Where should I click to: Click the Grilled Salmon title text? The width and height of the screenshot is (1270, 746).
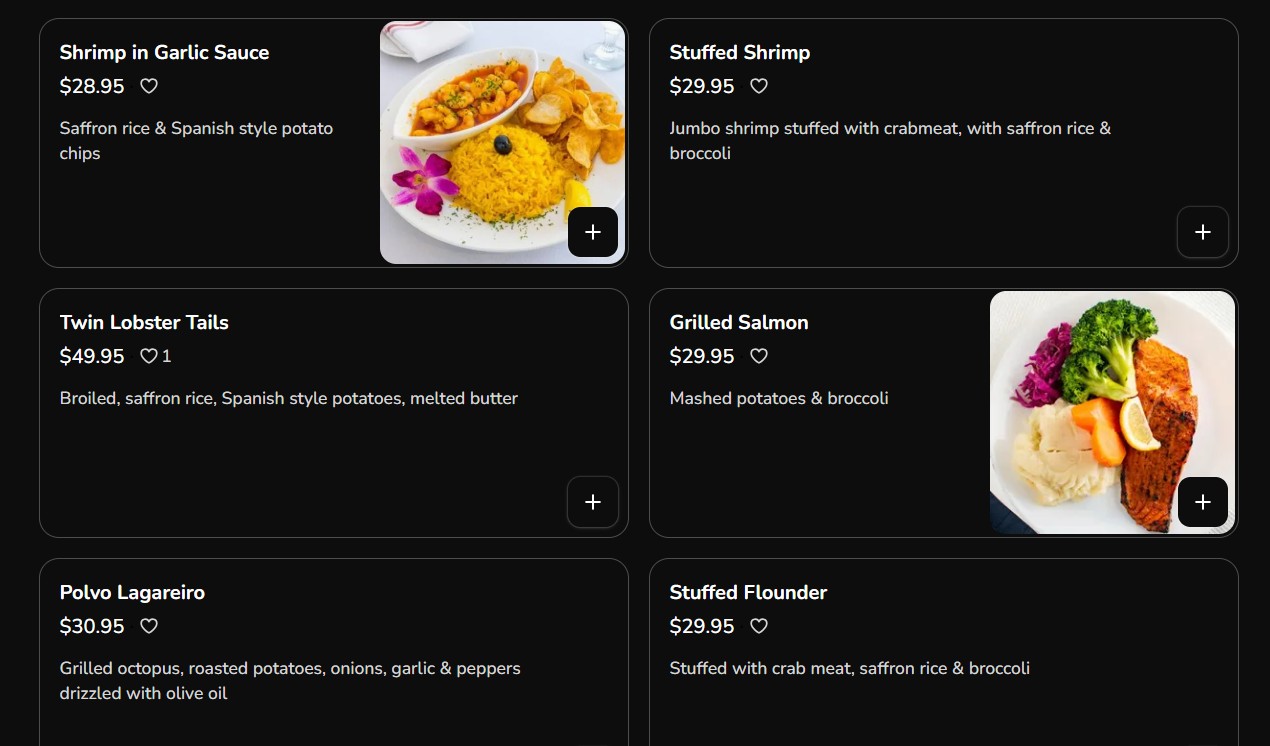(738, 322)
